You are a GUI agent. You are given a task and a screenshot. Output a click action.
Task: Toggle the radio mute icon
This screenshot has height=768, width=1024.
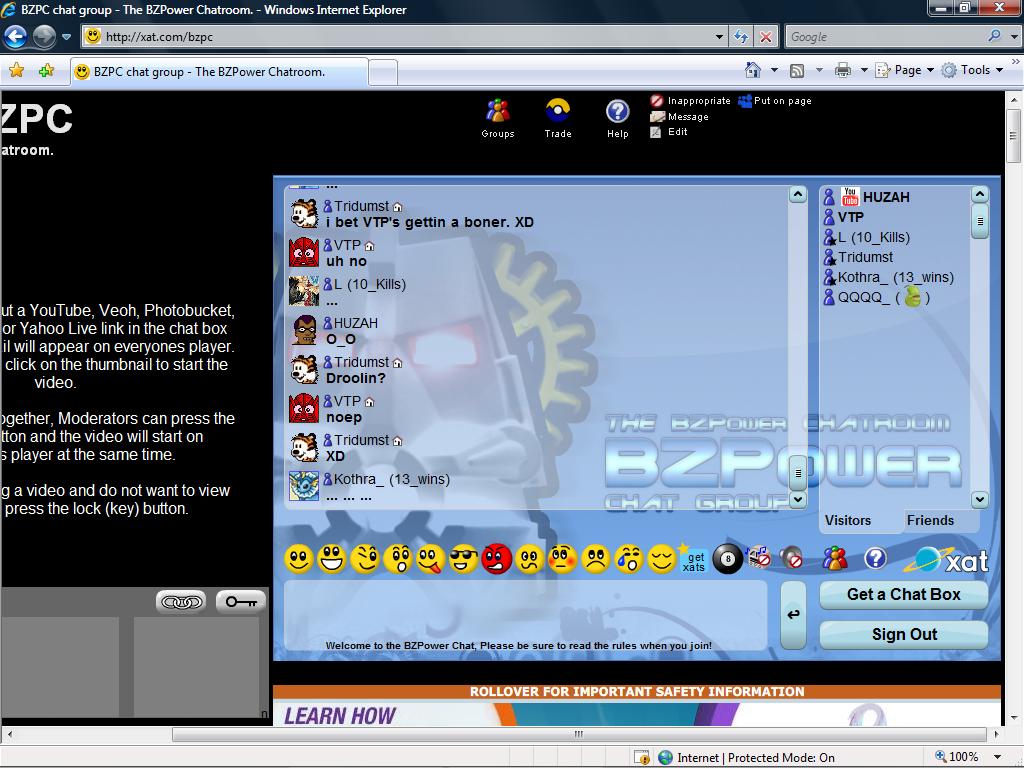coord(758,557)
